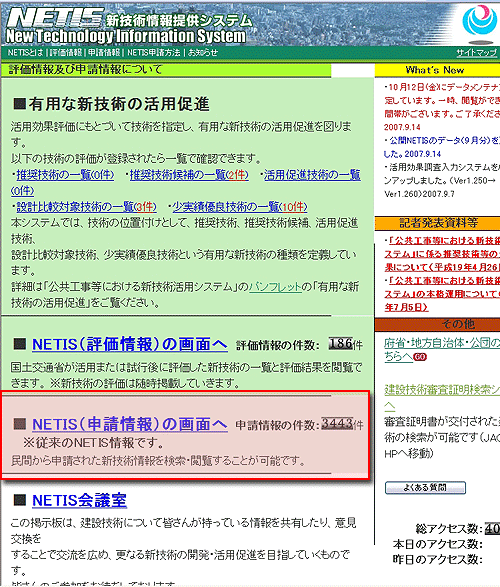The width and height of the screenshot is (500, 587).
Task: Open the 申請情報 menu item
Action: pos(104,53)
